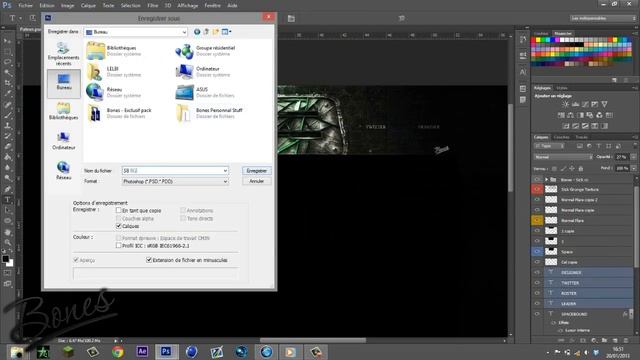Open the 'Nom du fichier' dropdown arrow
Screen dimensions: 640x360
click(x=225, y=171)
